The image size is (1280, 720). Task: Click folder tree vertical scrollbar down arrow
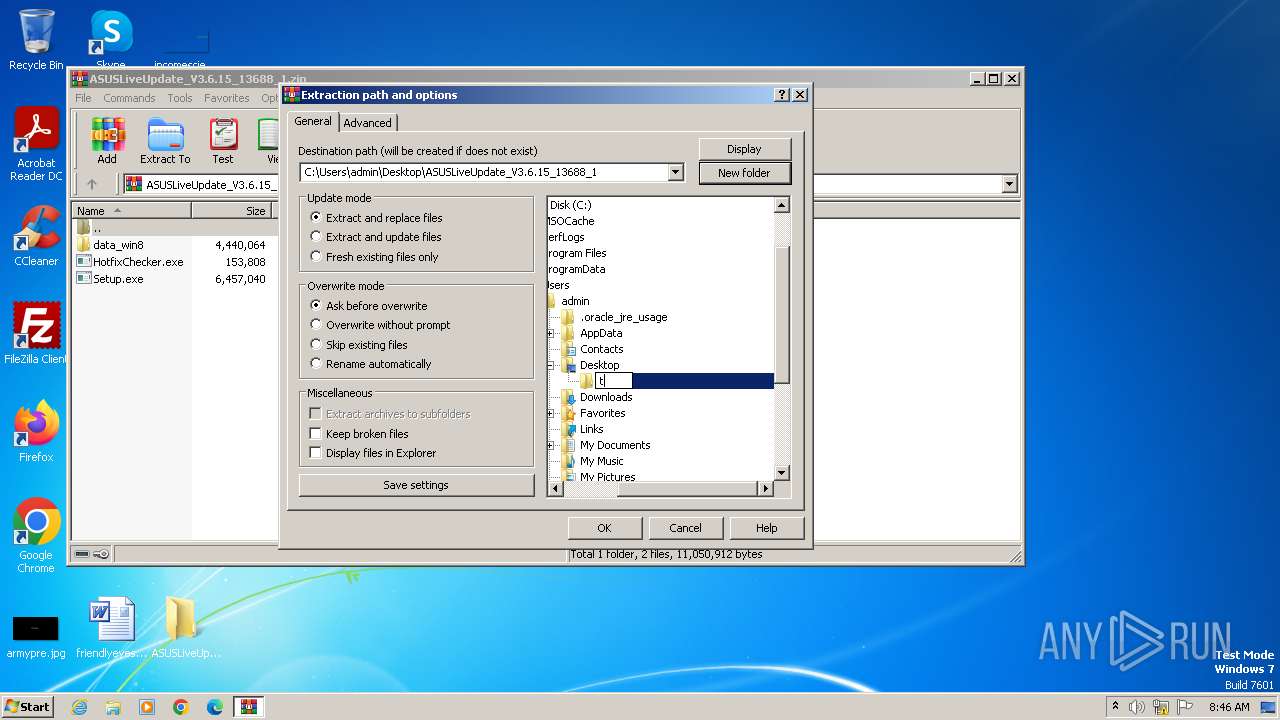[x=782, y=473]
